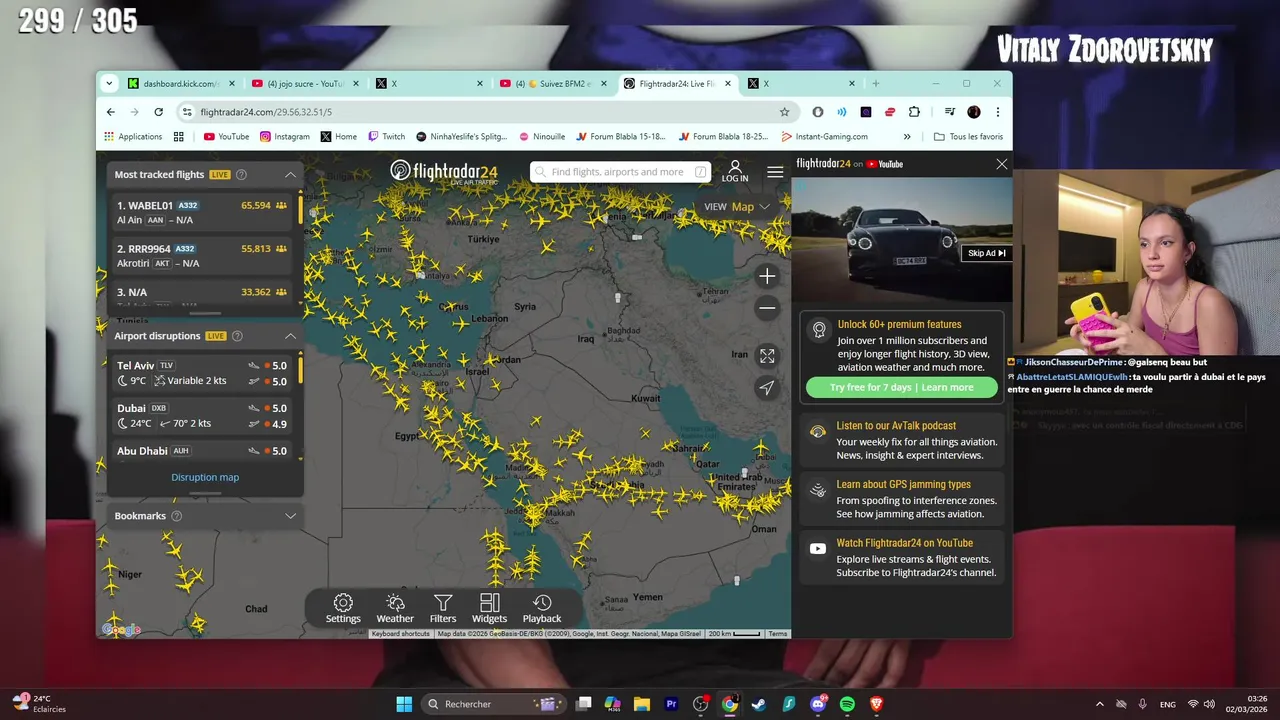Viewport: 1280px width, 720px height.
Task: Open Chrome extensions puzzle icon
Action: coord(914,112)
